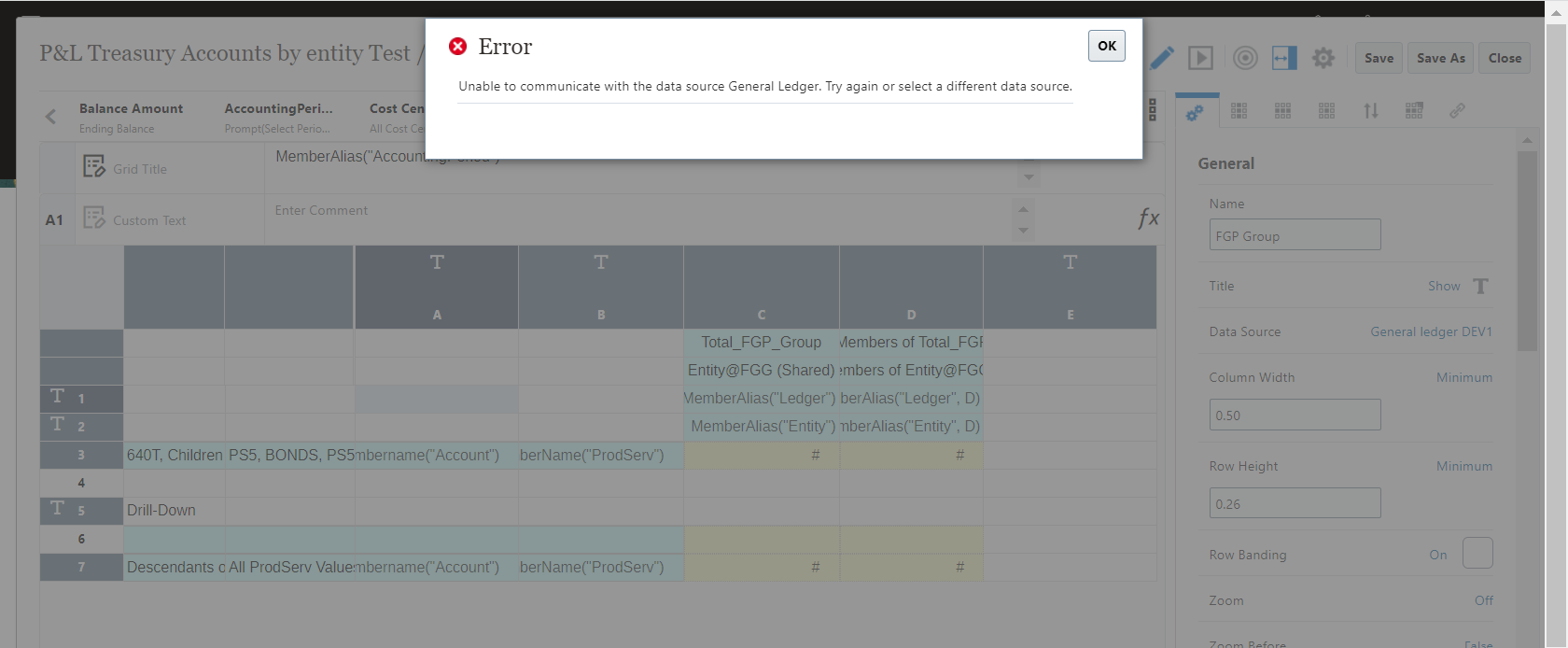
Task: Click the chain link icon tab
Action: (1457, 111)
